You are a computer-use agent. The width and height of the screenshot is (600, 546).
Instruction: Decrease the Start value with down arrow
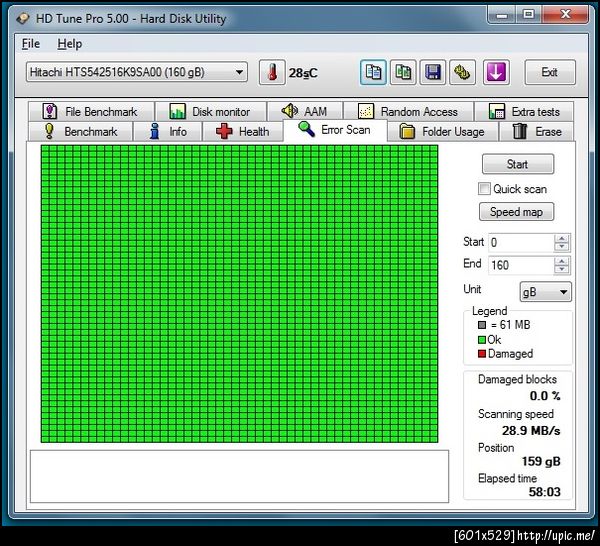561,247
